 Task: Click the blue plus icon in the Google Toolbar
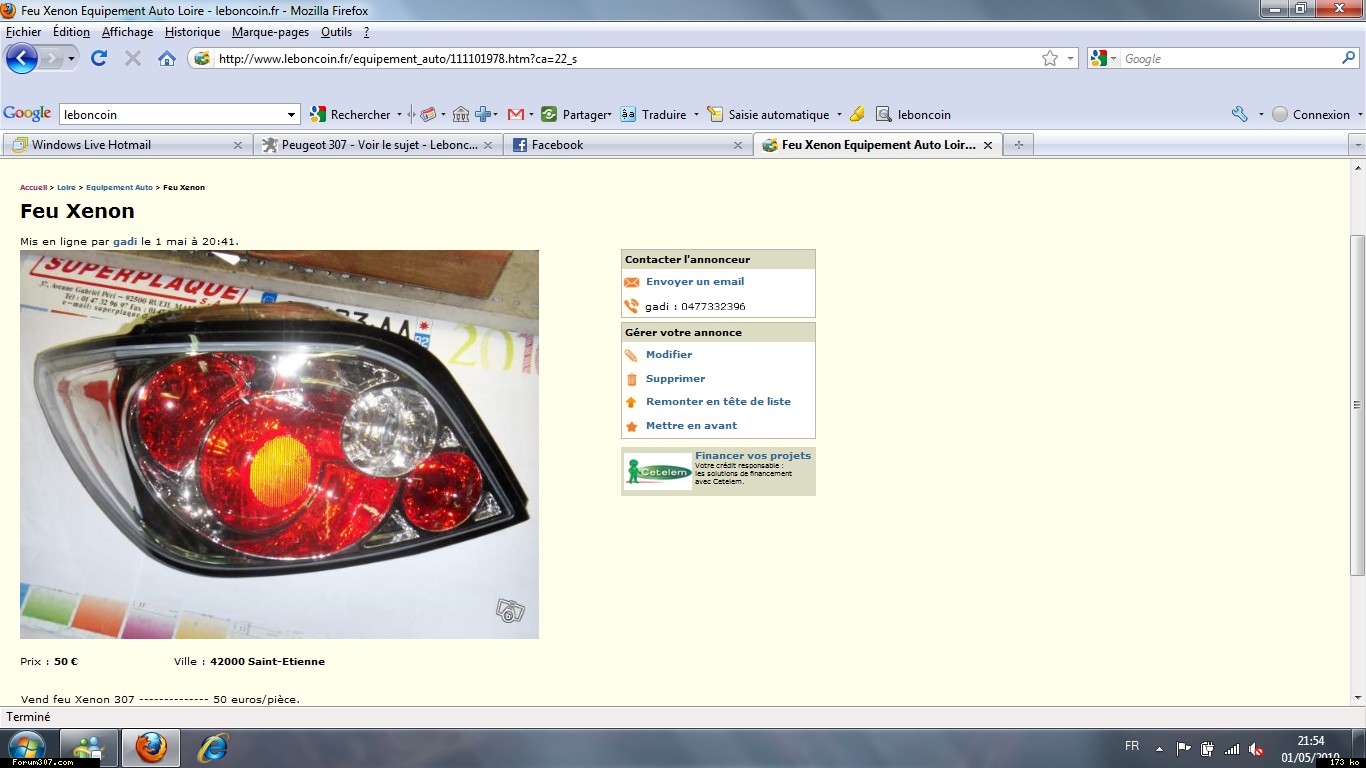(x=484, y=115)
